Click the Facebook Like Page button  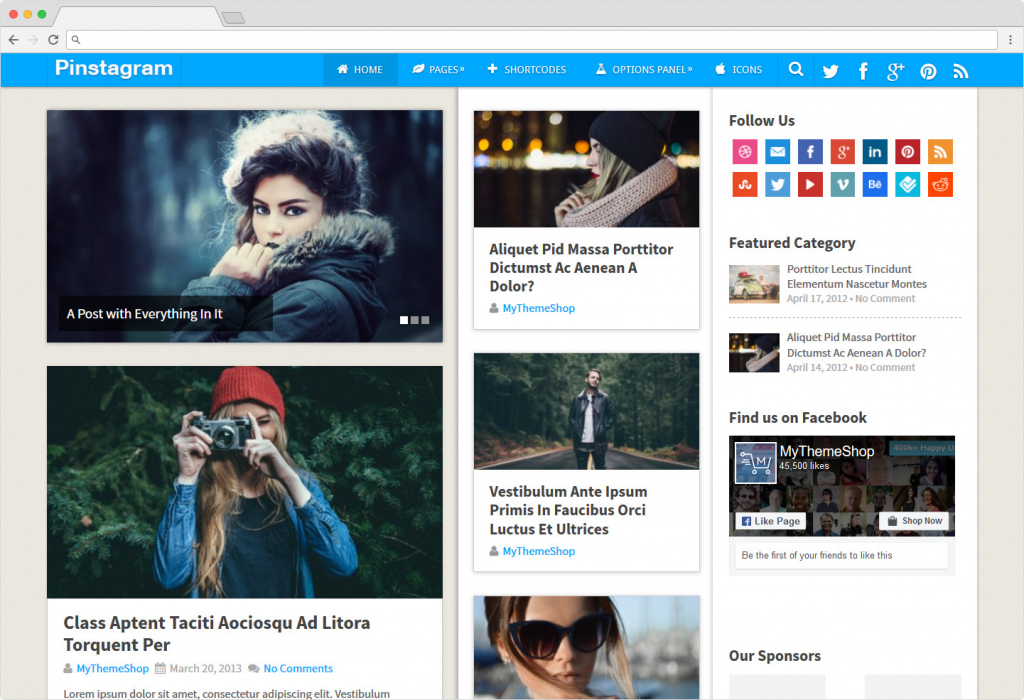pos(770,521)
